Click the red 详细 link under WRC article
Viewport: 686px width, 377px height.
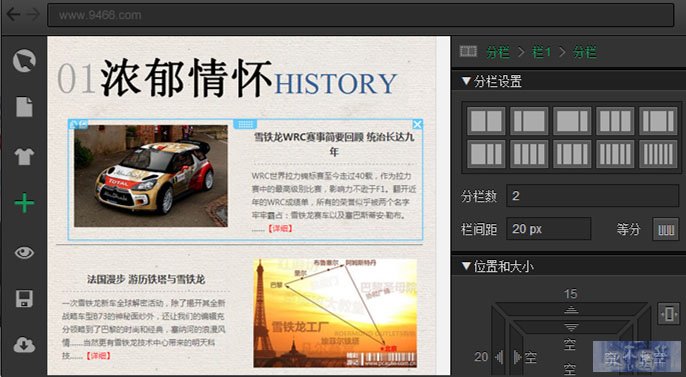pos(280,228)
